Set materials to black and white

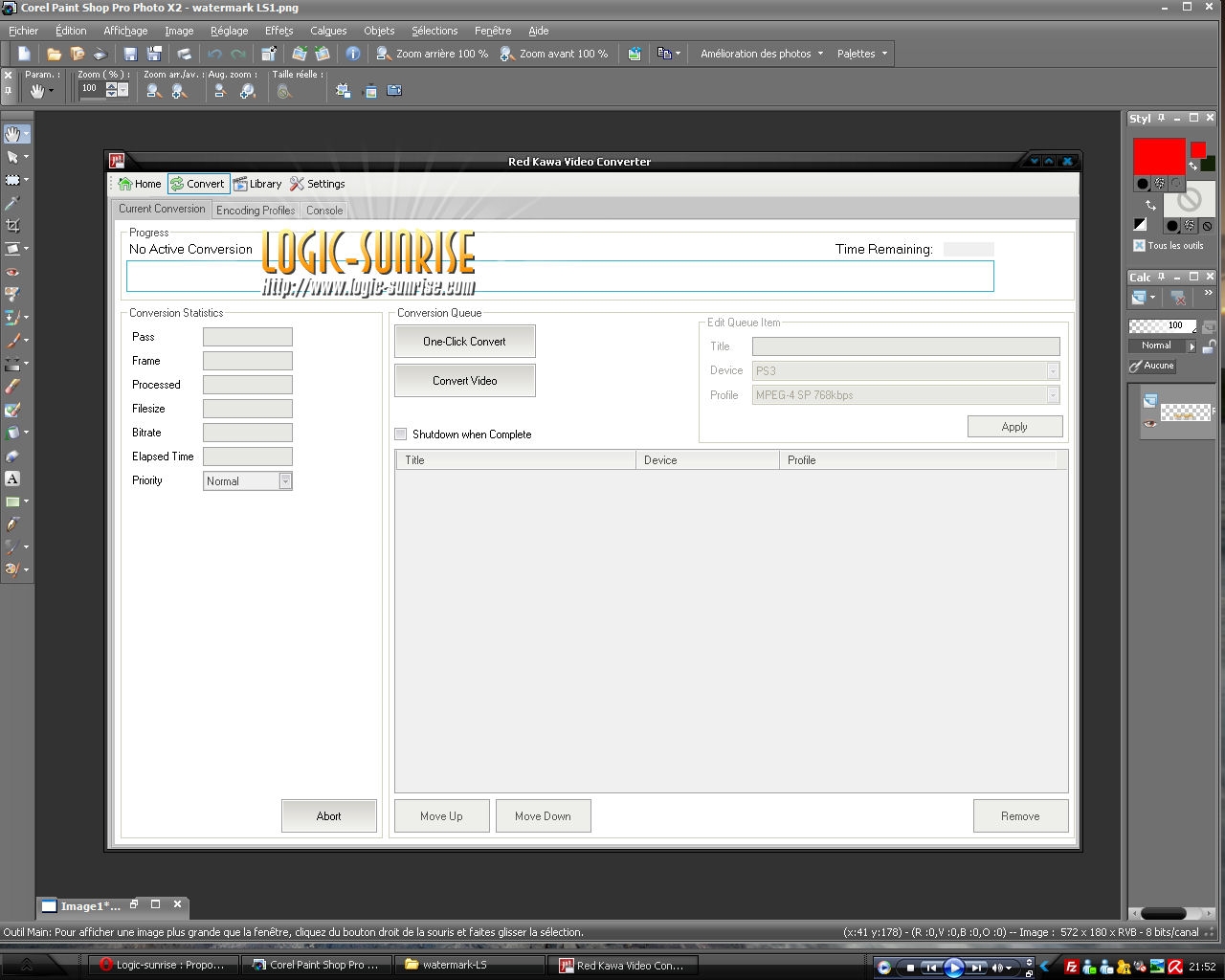[x=1140, y=224]
